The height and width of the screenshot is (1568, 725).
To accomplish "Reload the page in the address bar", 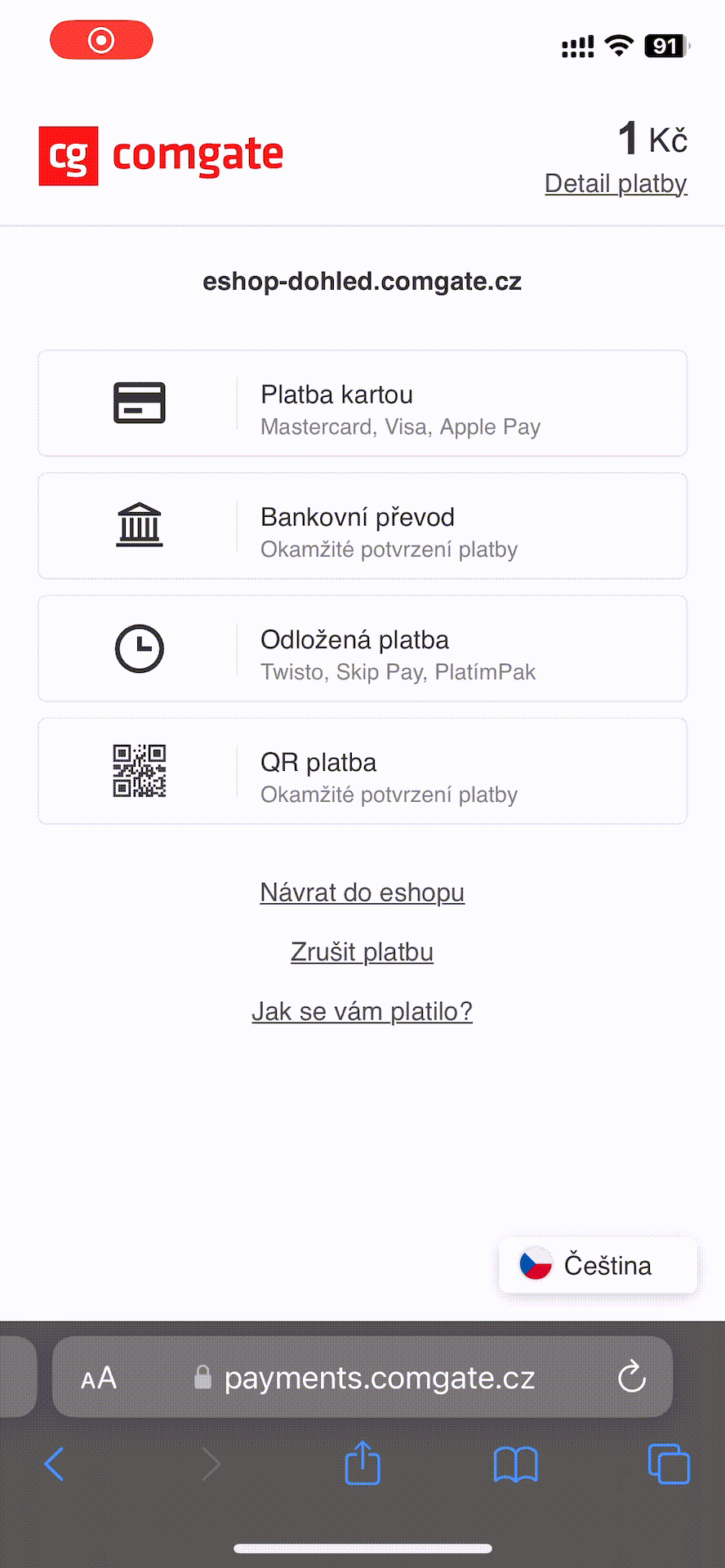I will coord(632,1378).
